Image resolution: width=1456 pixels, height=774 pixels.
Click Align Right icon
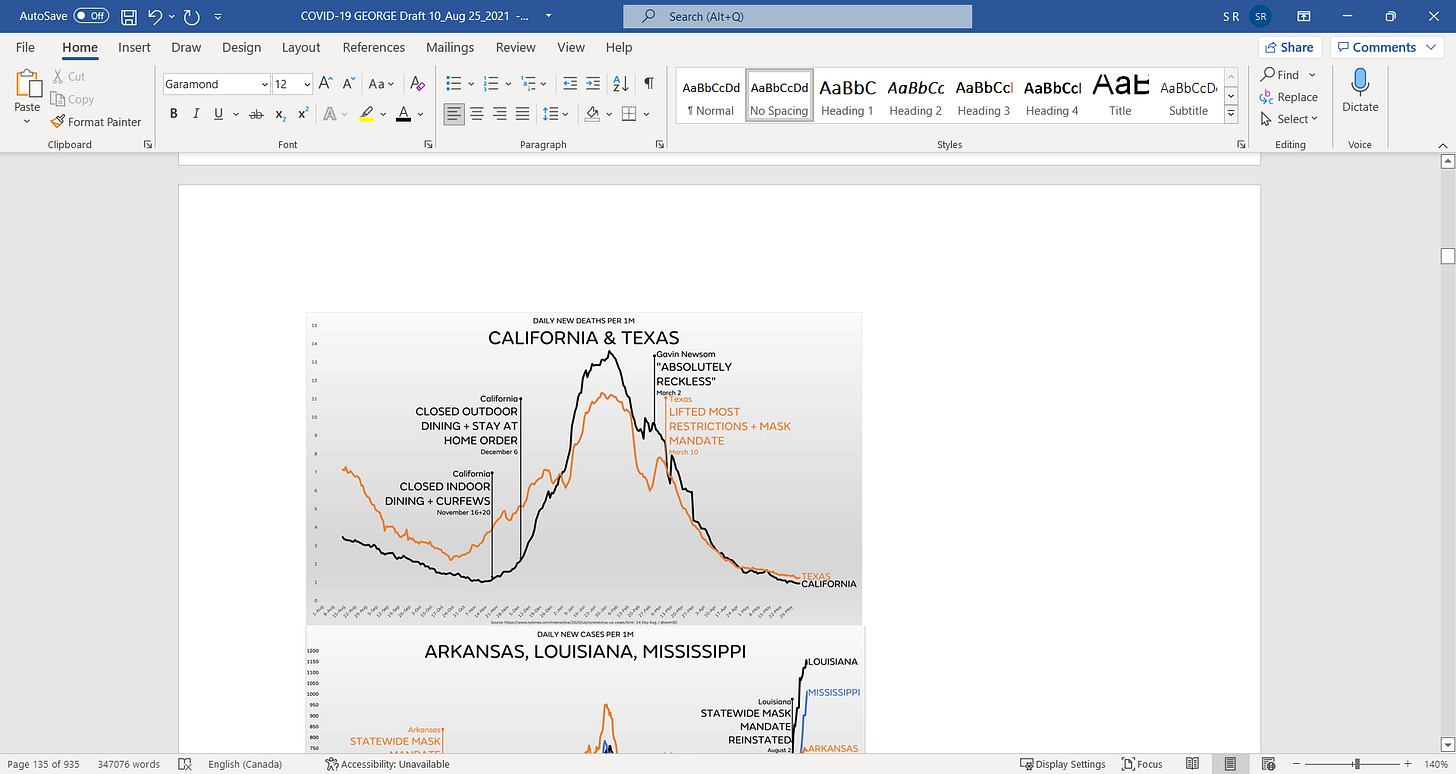500,114
